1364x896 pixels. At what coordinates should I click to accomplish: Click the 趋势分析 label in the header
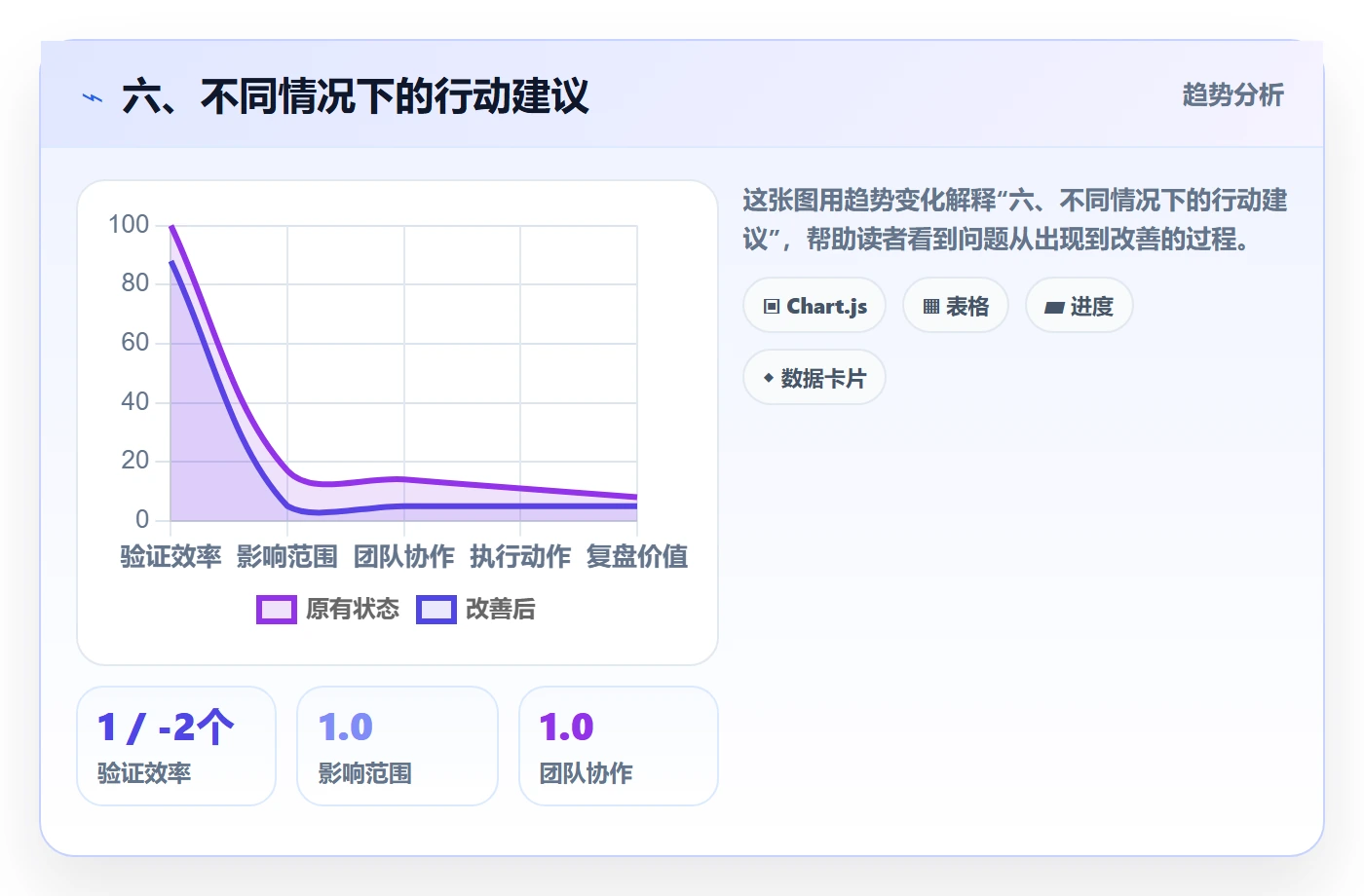(1232, 95)
